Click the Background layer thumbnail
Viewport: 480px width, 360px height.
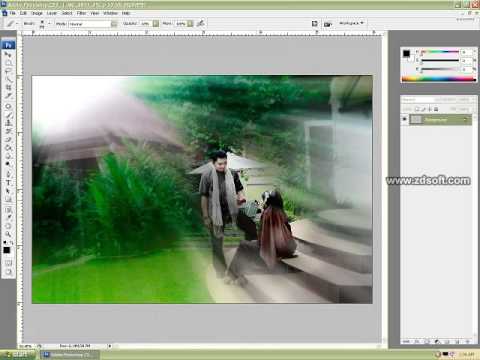[x=415, y=119]
